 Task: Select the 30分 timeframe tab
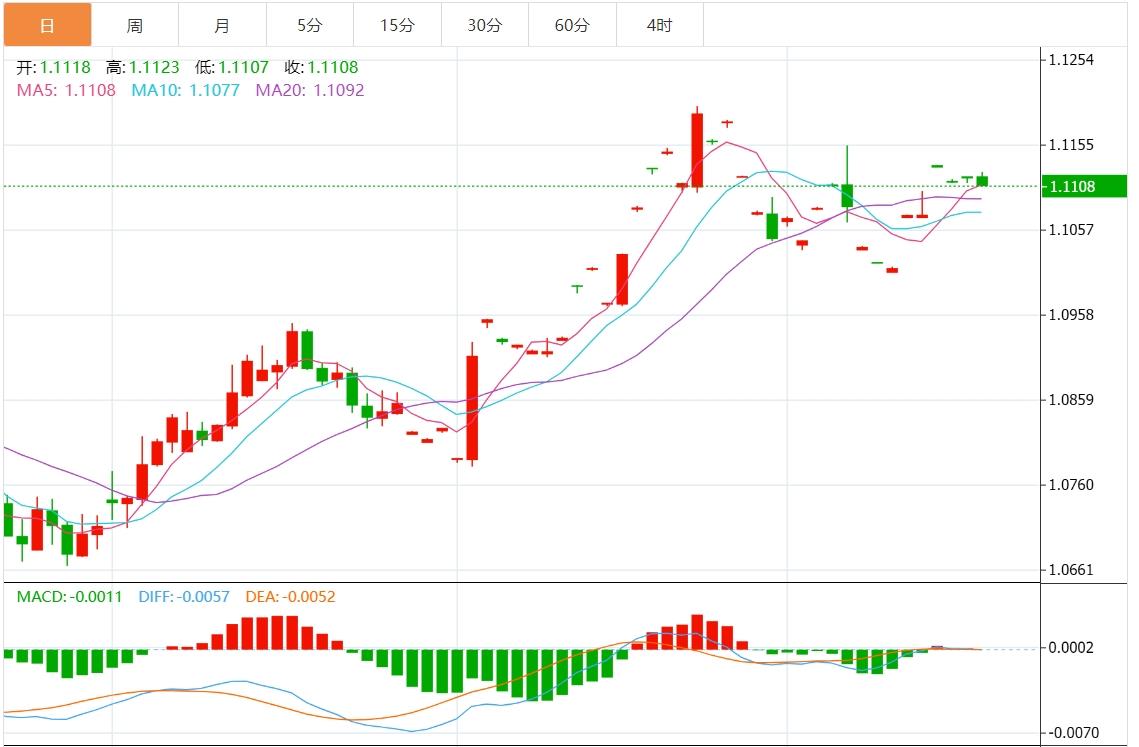pos(484,25)
